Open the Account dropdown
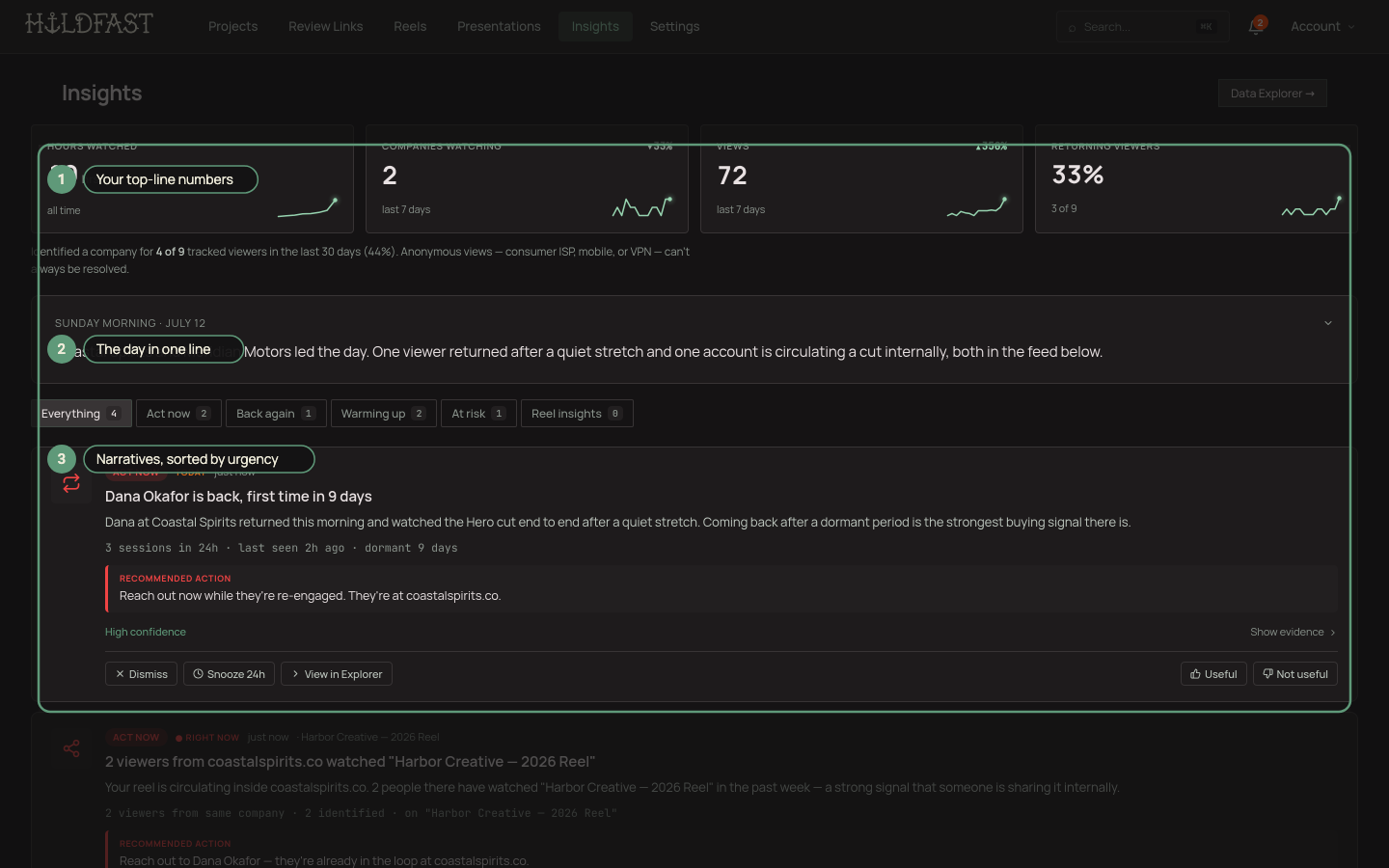The image size is (1389, 868). pyautogui.click(x=1322, y=26)
